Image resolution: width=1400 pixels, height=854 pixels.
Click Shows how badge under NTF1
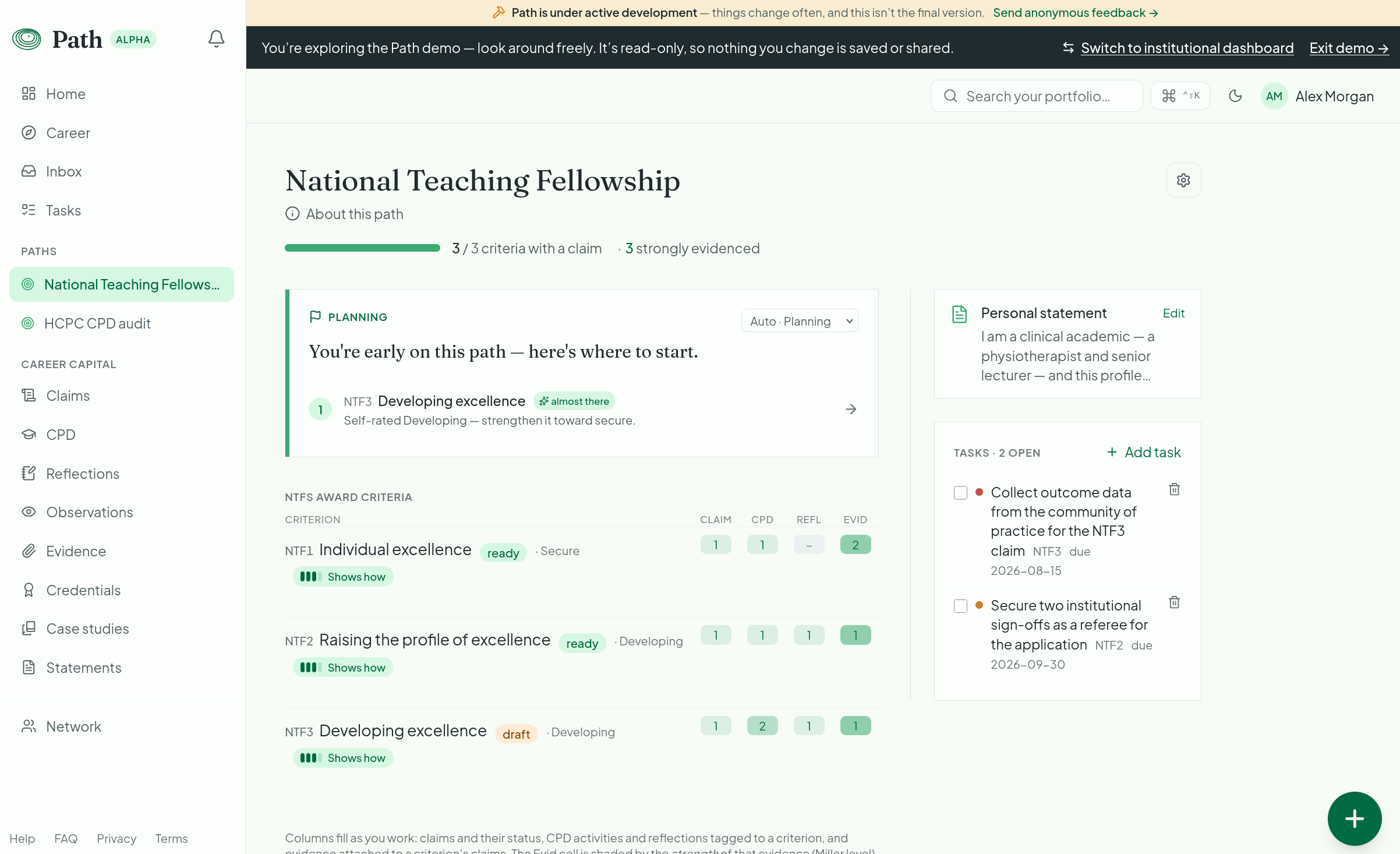click(x=343, y=577)
